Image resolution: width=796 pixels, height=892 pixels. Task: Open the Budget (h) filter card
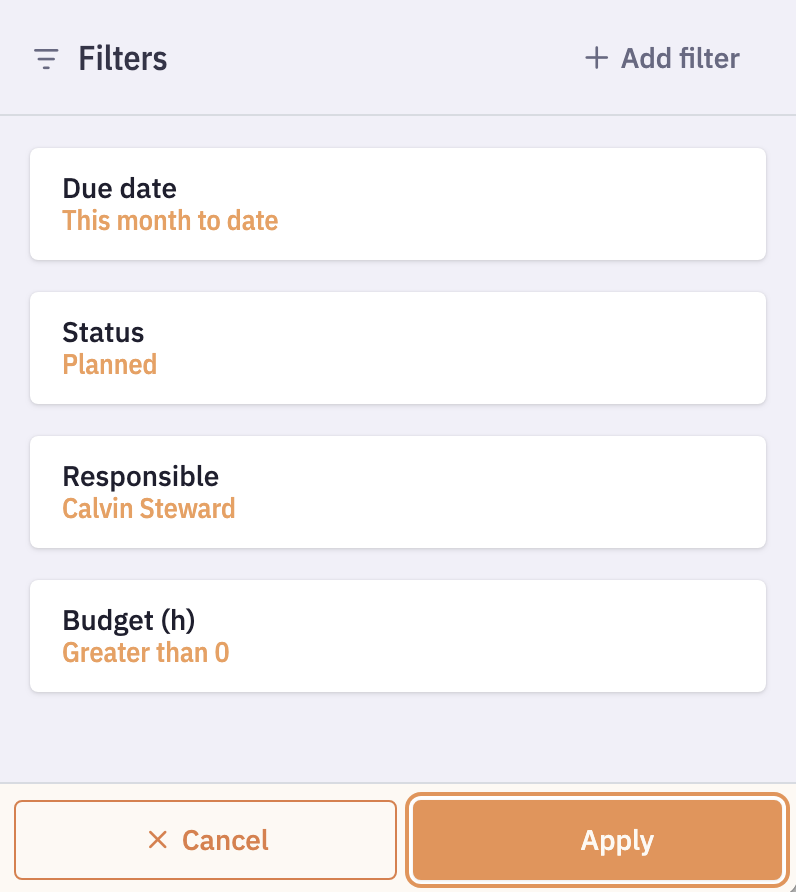pos(398,636)
